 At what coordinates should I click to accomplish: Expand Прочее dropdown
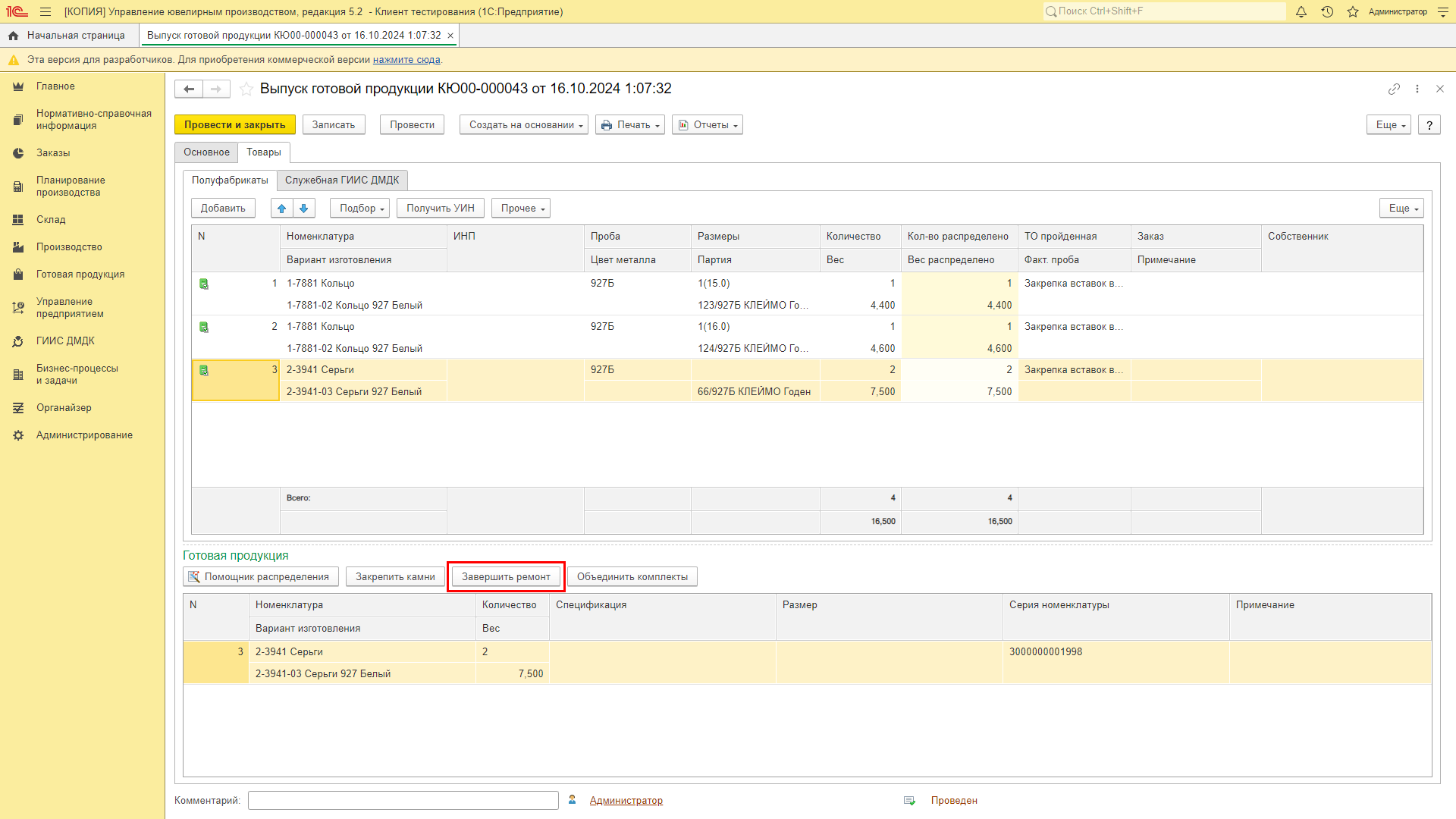521,208
